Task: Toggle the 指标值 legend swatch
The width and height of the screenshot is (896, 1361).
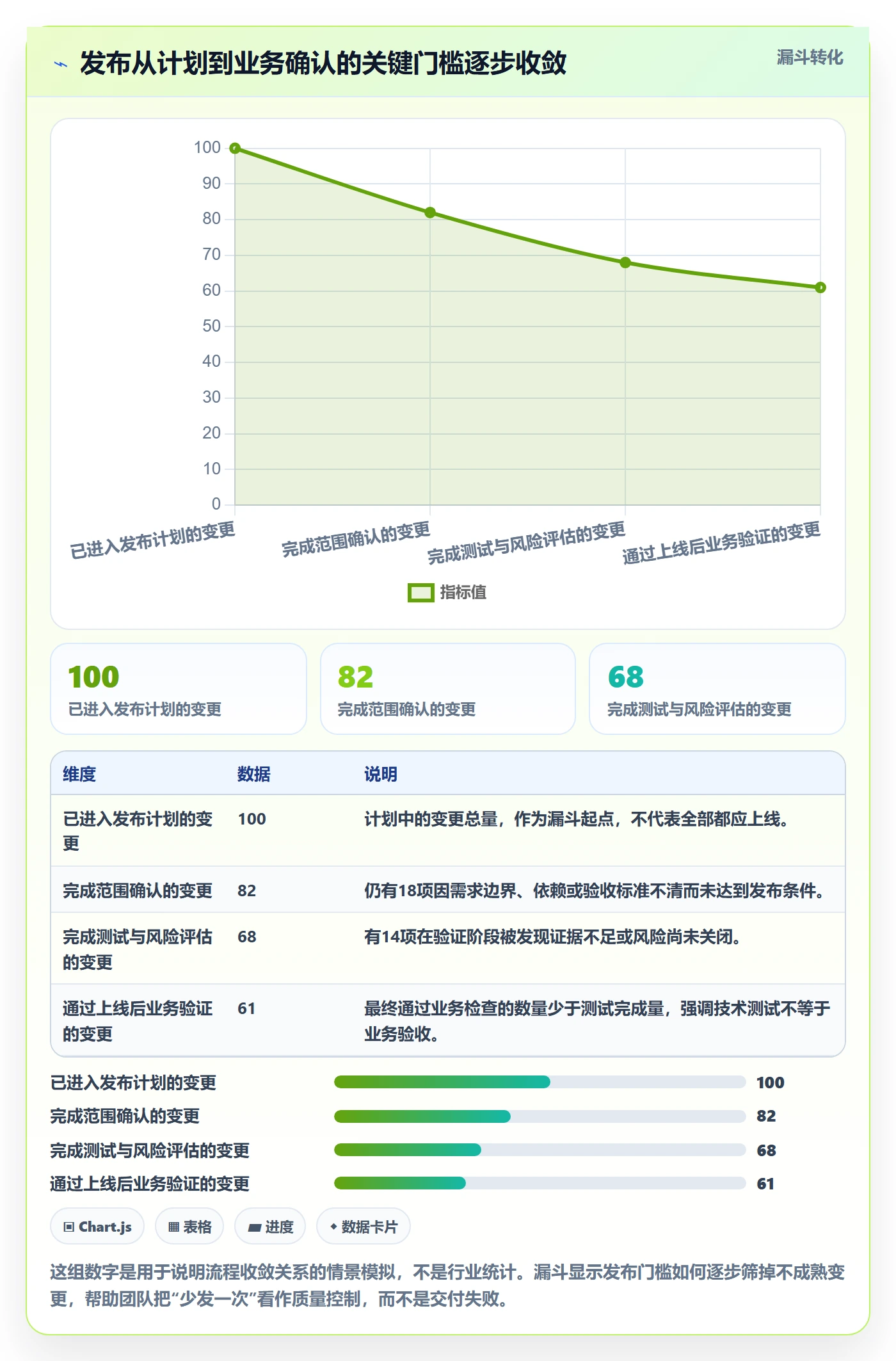Action: tap(420, 593)
